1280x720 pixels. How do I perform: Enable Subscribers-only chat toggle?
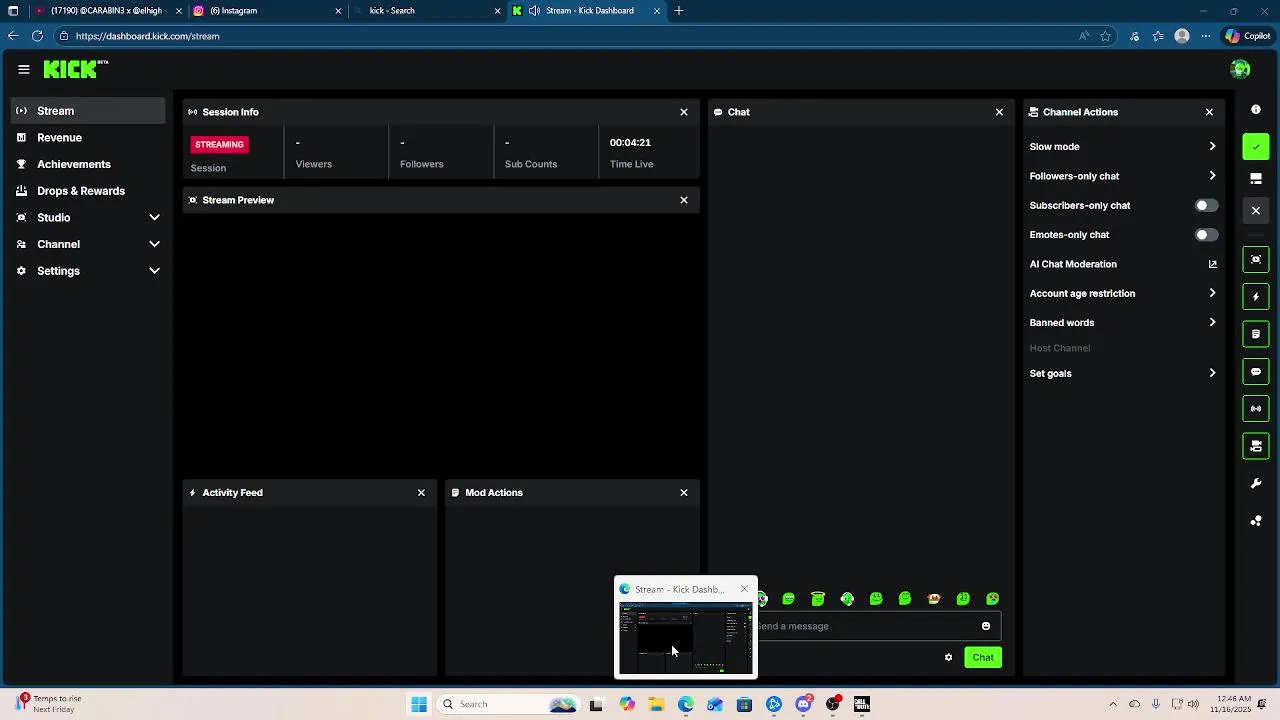pyautogui.click(x=1207, y=205)
